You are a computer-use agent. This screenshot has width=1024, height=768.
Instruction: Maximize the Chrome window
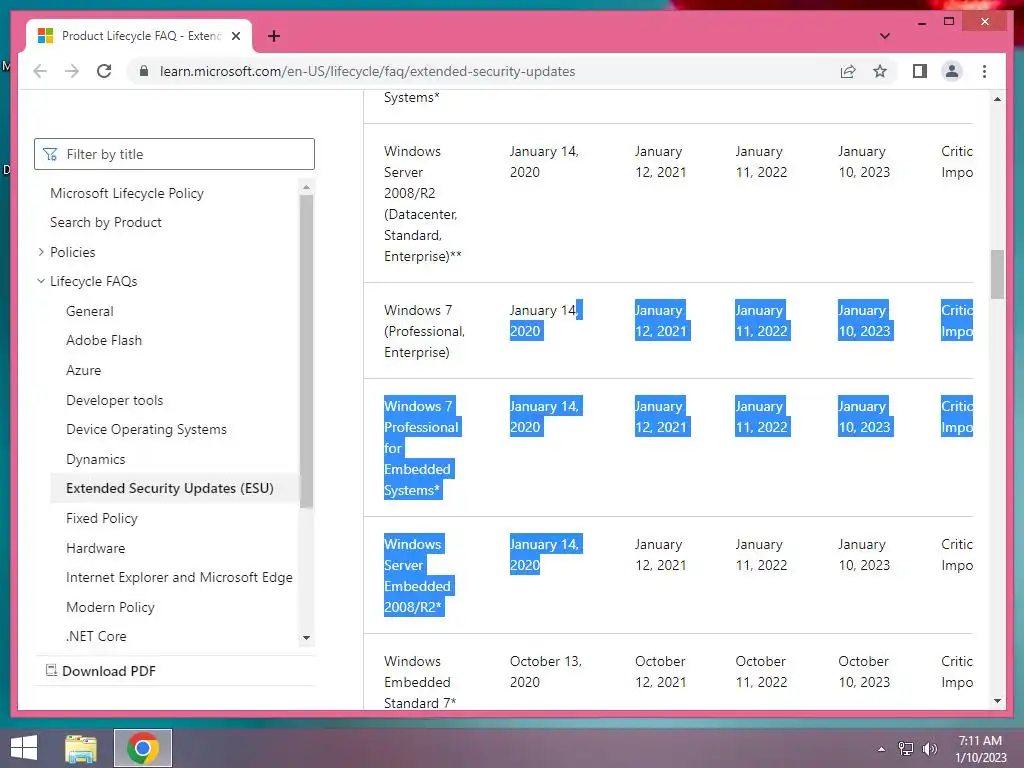[x=949, y=22]
